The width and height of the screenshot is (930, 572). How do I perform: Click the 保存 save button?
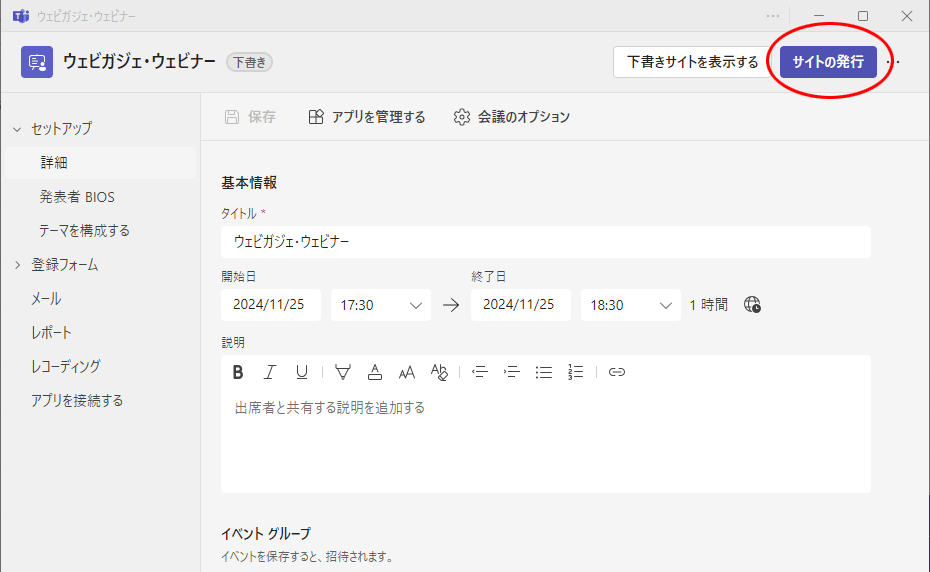pyautogui.click(x=250, y=117)
